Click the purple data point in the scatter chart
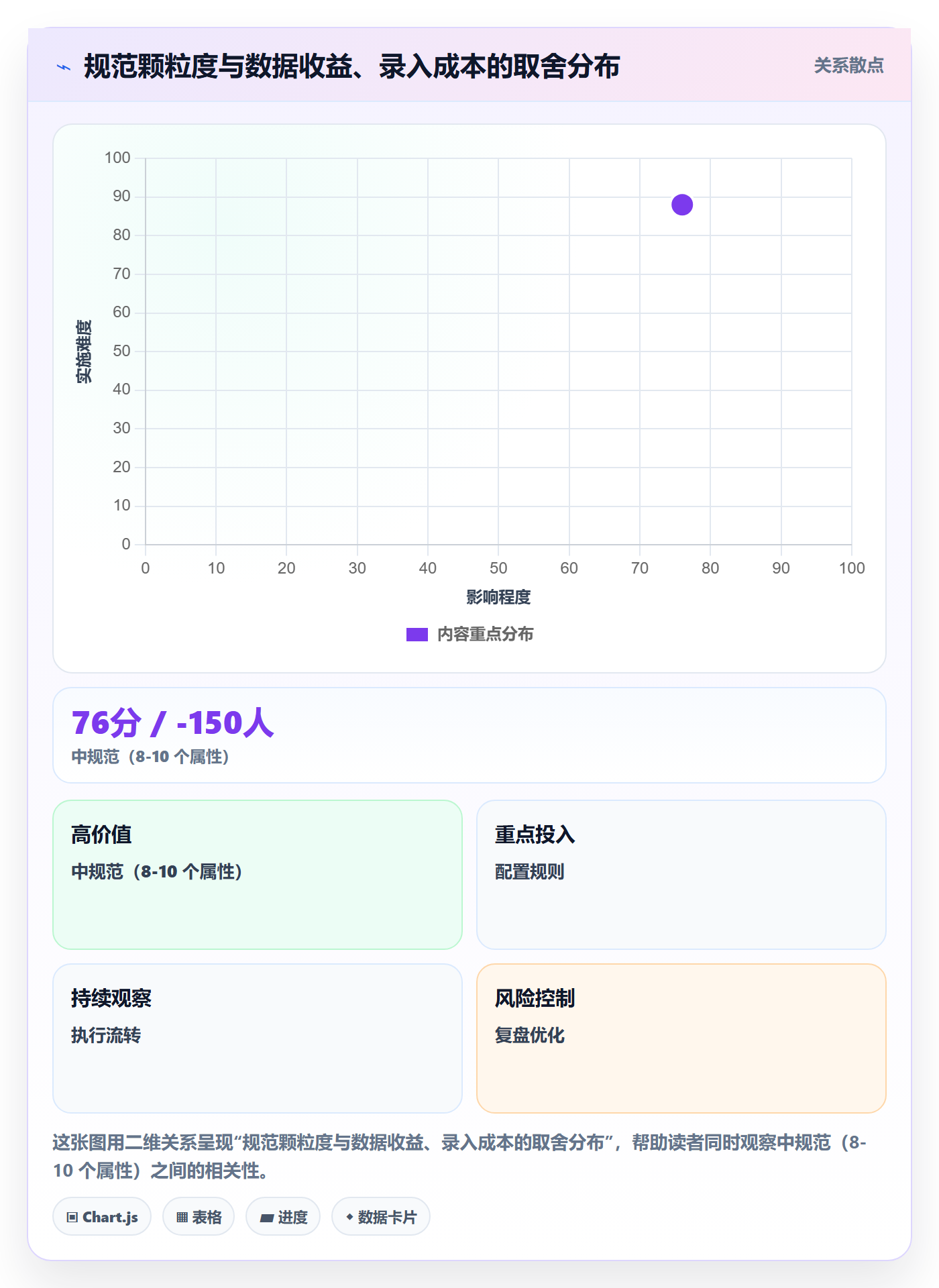This screenshot has height=1288, width=939. tap(682, 205)
